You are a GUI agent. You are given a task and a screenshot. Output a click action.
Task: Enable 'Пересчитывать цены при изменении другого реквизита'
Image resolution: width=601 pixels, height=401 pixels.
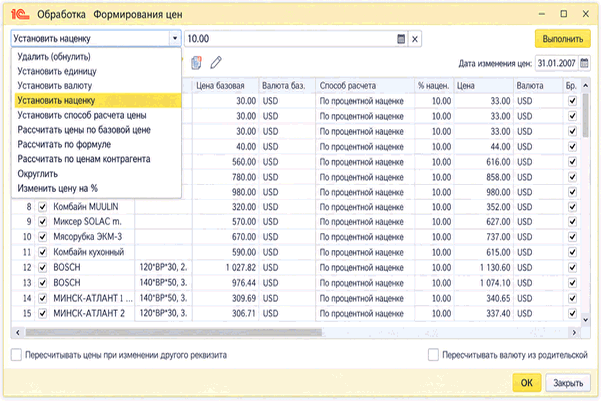(16, 355)
